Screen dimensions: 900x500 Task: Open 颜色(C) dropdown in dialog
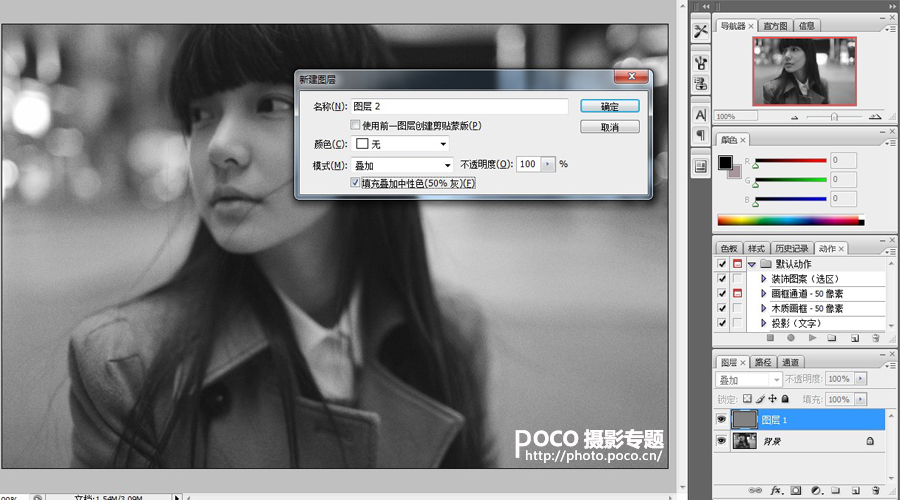coord(400,144)
